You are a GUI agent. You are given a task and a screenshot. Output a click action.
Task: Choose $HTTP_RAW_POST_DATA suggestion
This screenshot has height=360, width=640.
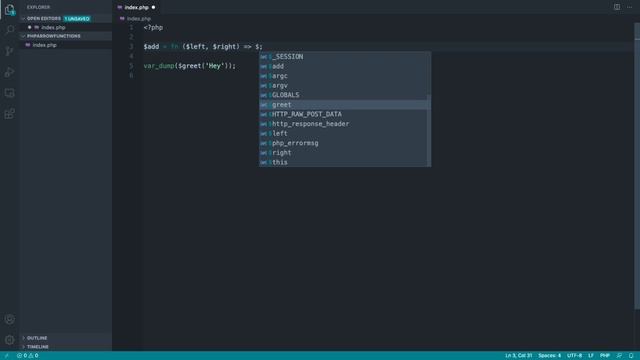coord(344,114)
